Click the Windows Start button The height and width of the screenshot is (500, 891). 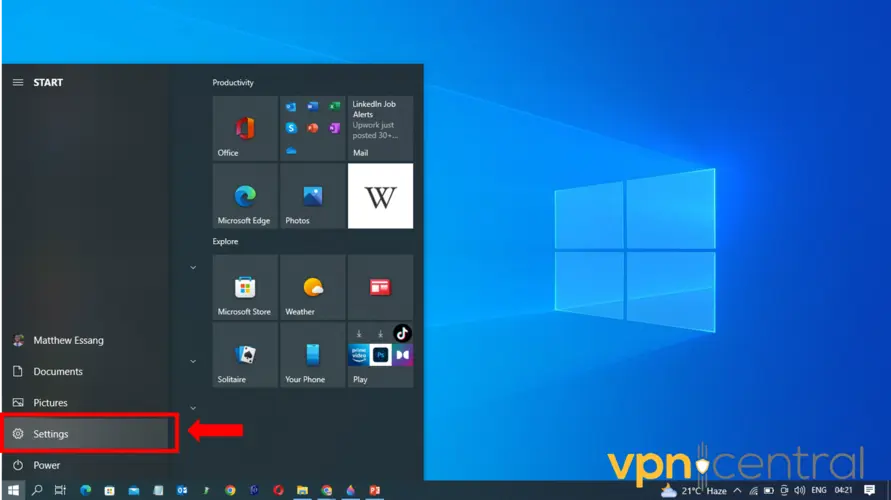pyautogui.click(x=13, y=490)
